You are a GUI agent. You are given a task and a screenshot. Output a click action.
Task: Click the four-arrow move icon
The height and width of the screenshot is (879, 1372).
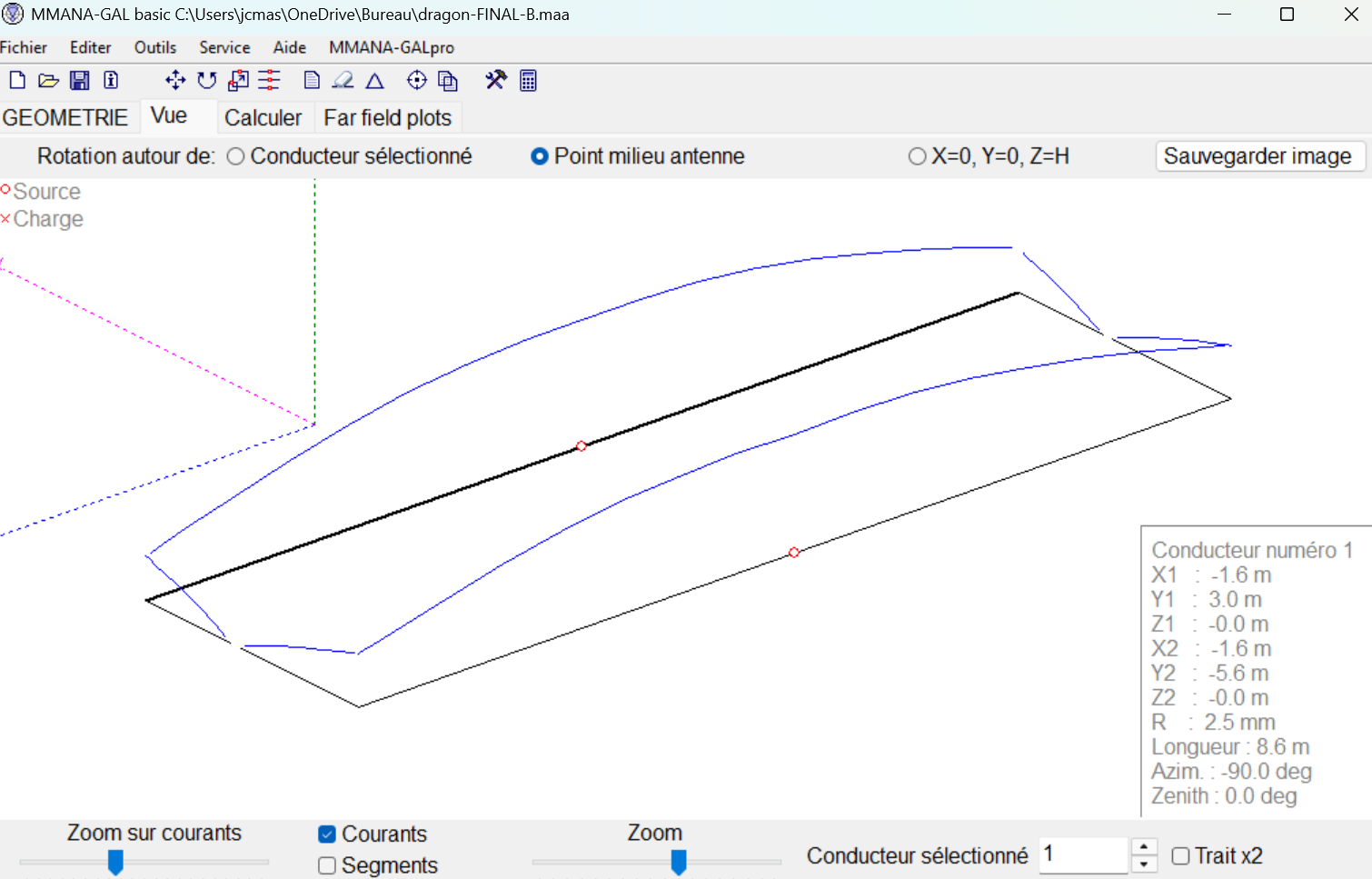click(x=175, y=80)
